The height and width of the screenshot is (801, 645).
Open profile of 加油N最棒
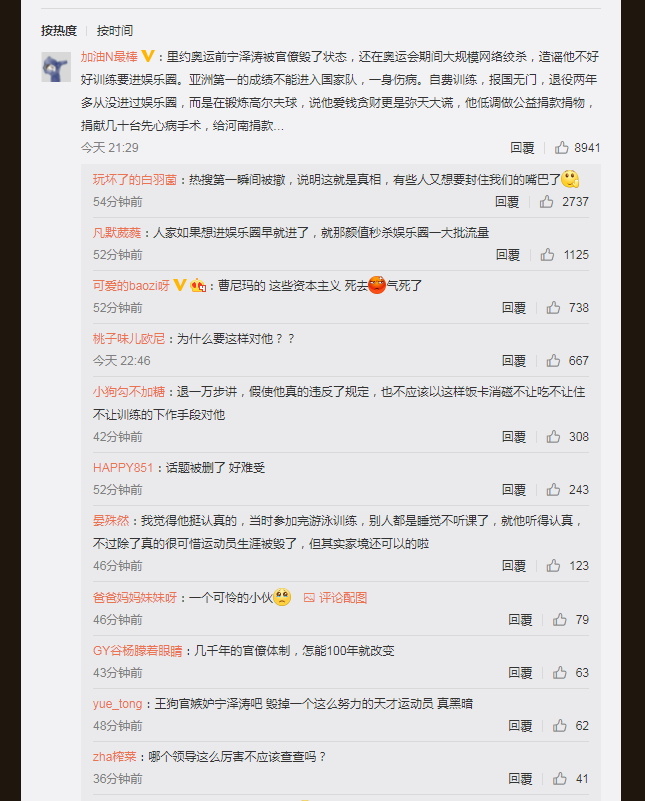(x=109, y=57)
